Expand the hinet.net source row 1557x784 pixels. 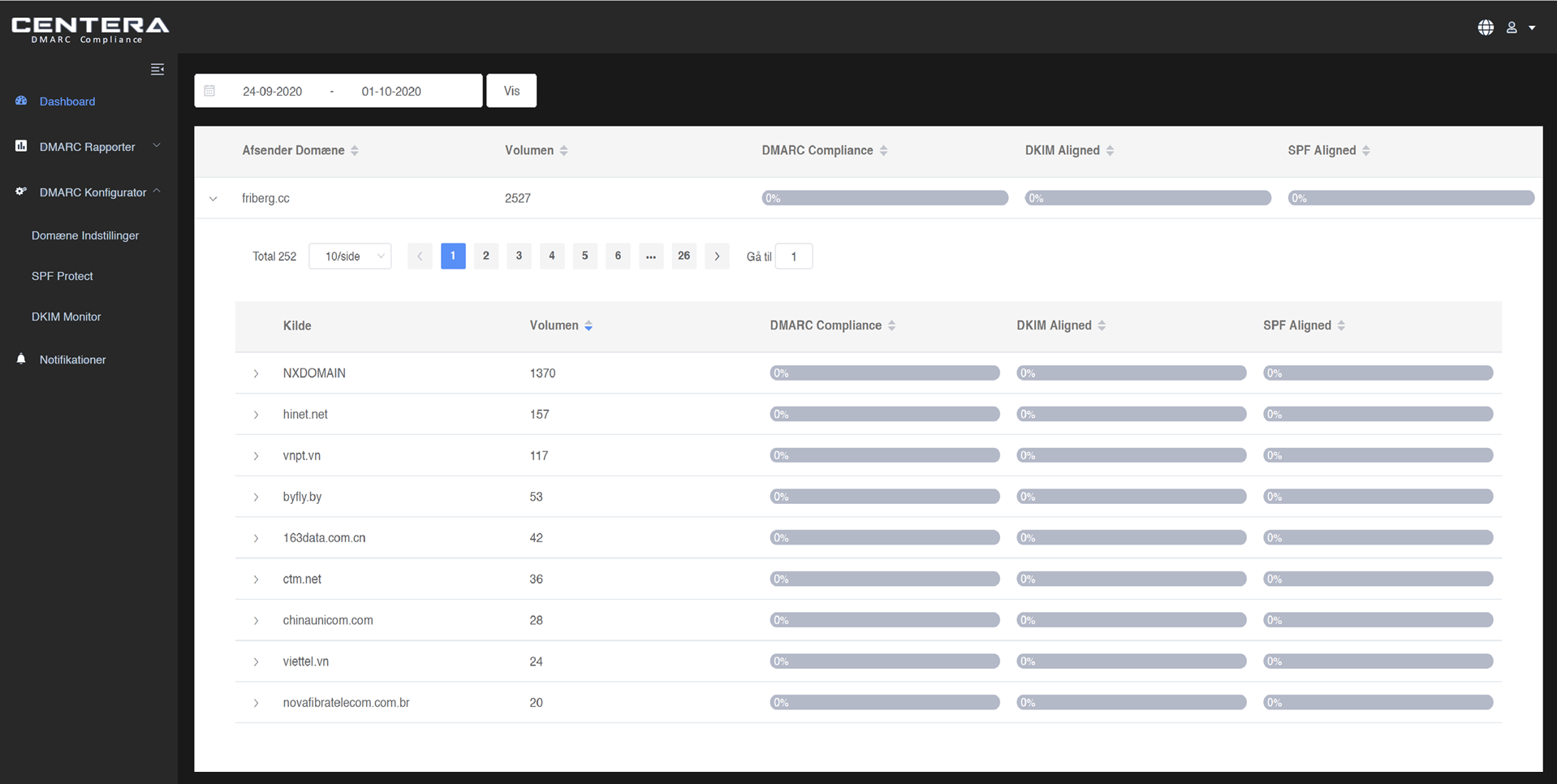coord(256,415)
